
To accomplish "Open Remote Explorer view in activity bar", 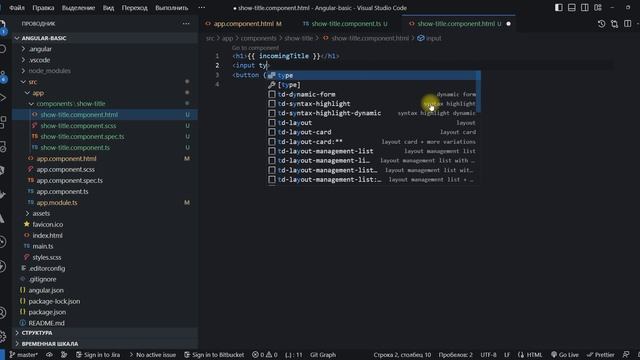I will coord(2,146).
